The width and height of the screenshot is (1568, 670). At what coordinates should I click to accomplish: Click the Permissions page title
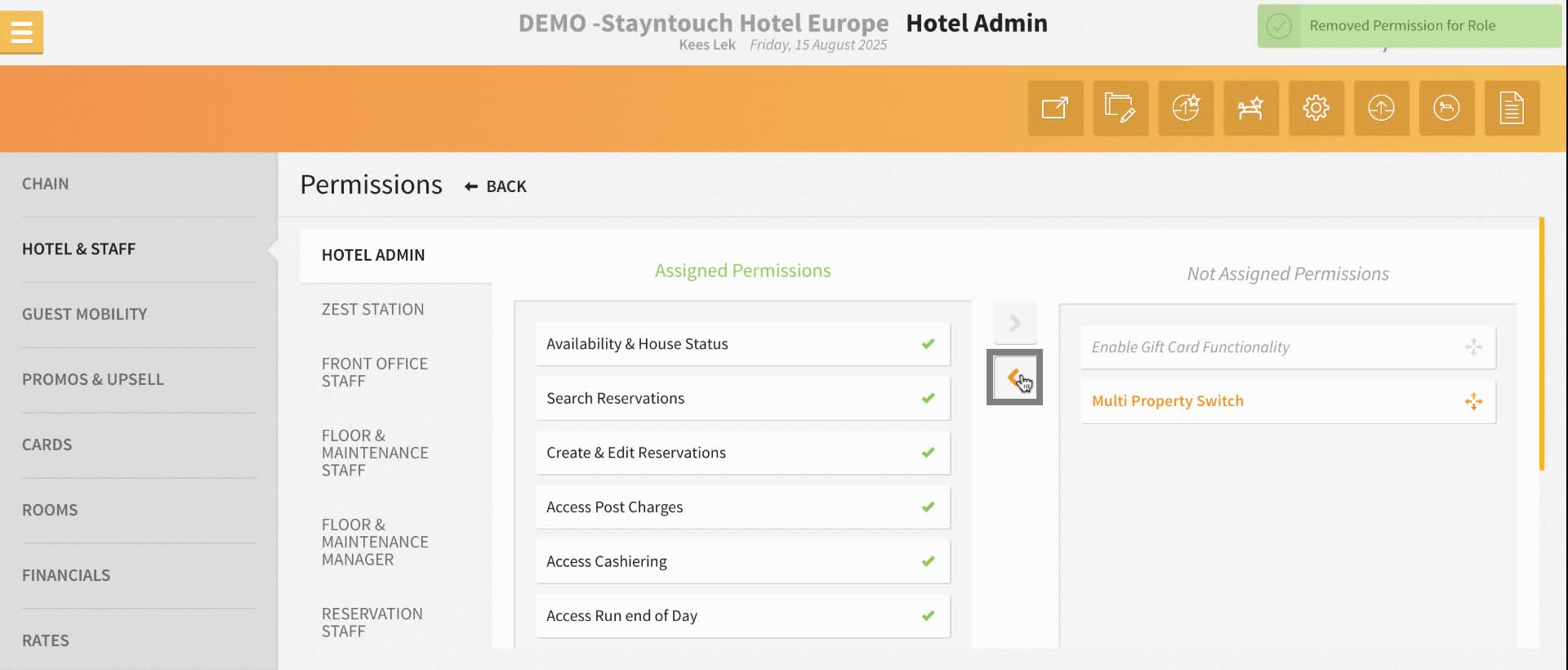(x=371, y=185)
